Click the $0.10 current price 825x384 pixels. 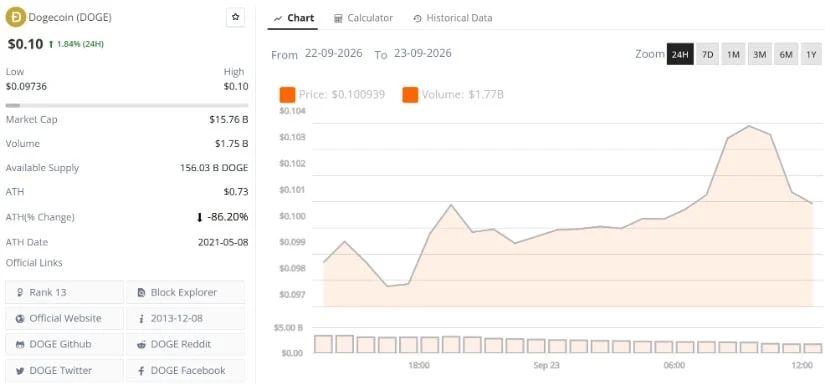pyautogui.click(x=25, y=44)
